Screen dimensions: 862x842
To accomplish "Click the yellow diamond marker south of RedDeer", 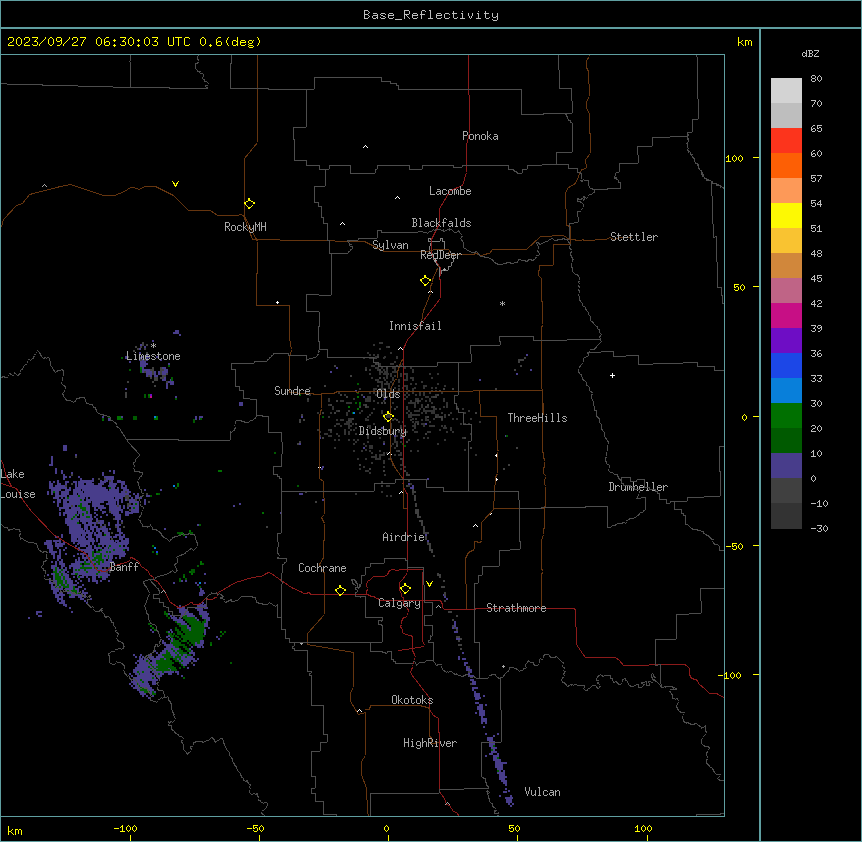I will [x=426, y=281].
